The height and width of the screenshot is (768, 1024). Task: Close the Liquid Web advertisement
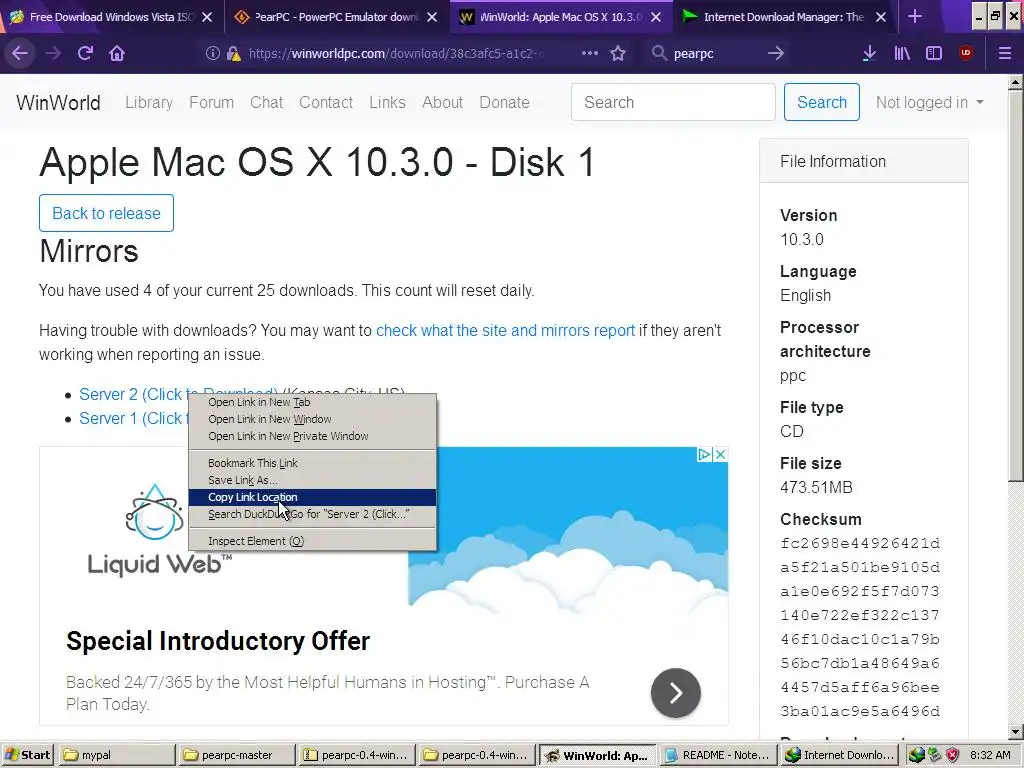(720, 455)
